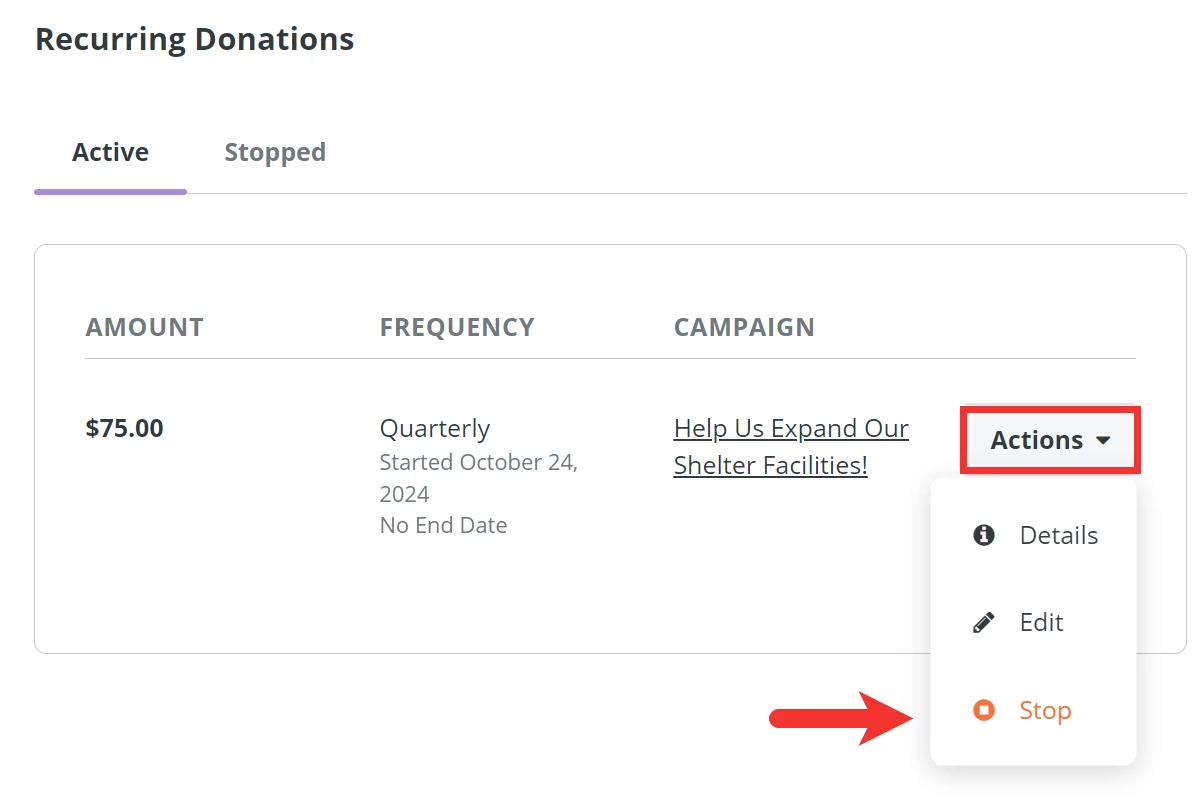Click the AMOUNT column header
1203x800 pixels.
(x=144, y=327)
